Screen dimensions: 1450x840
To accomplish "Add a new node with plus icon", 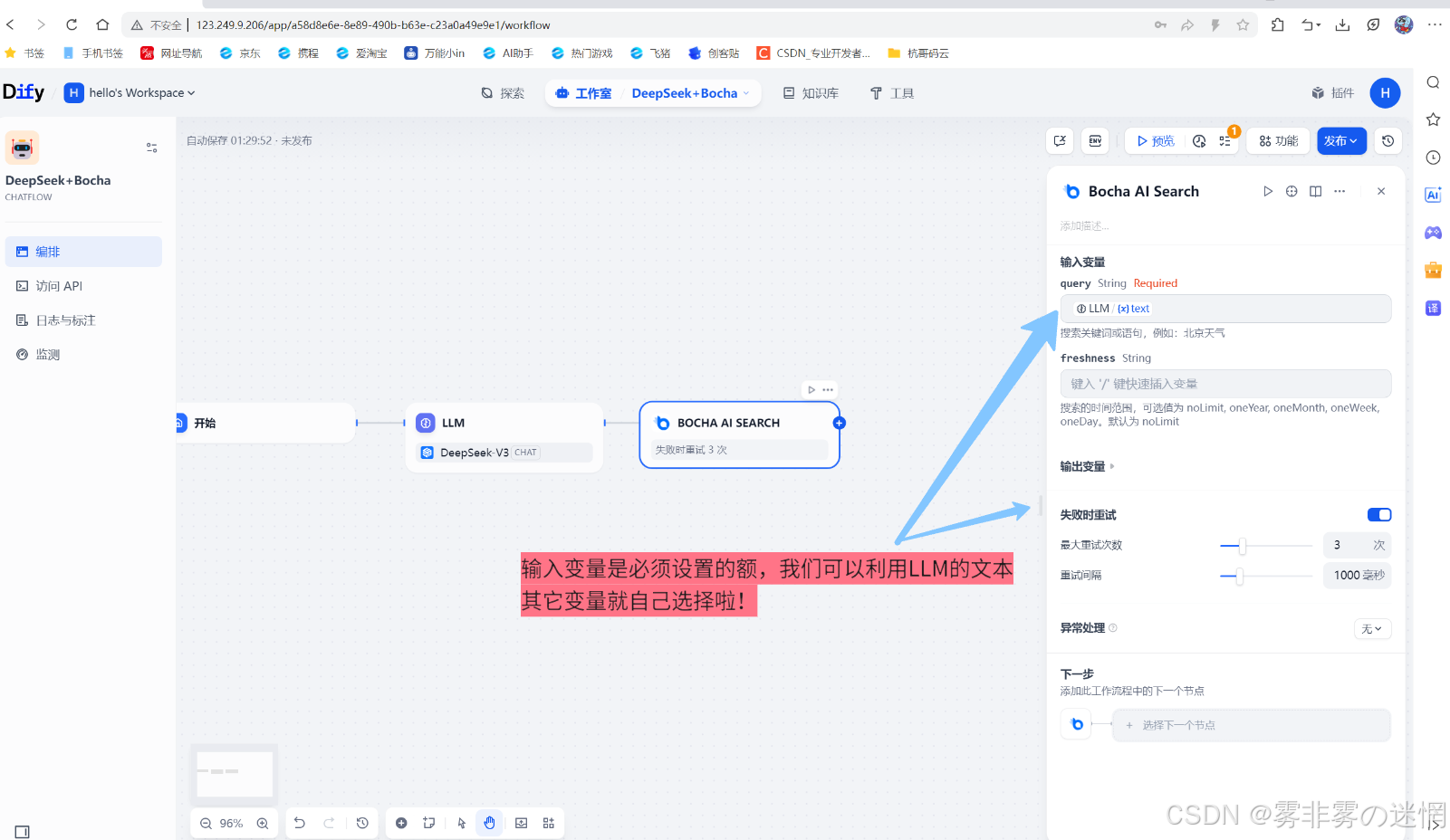I will (x=401, y=823).
